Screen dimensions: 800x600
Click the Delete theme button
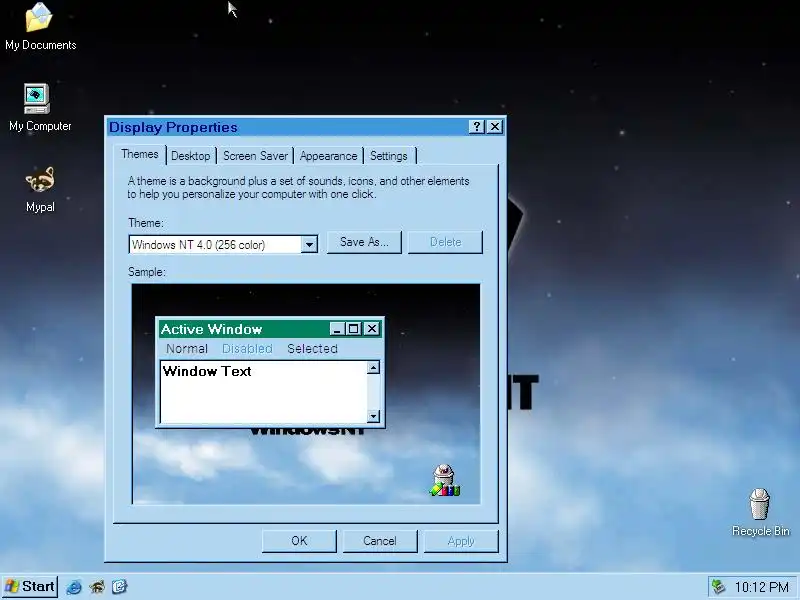pyautogui.click(x=445, y=242)
